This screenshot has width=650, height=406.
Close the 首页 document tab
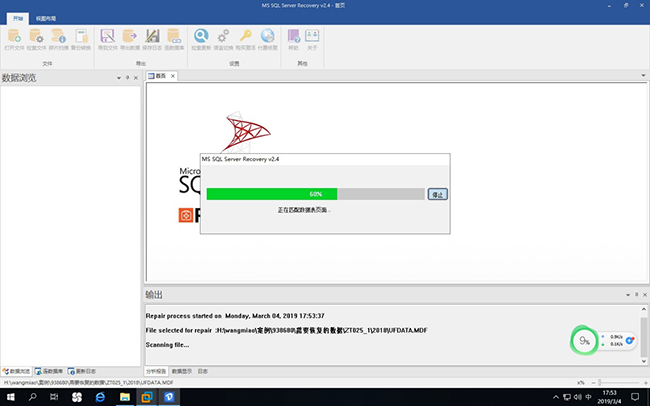171,76
